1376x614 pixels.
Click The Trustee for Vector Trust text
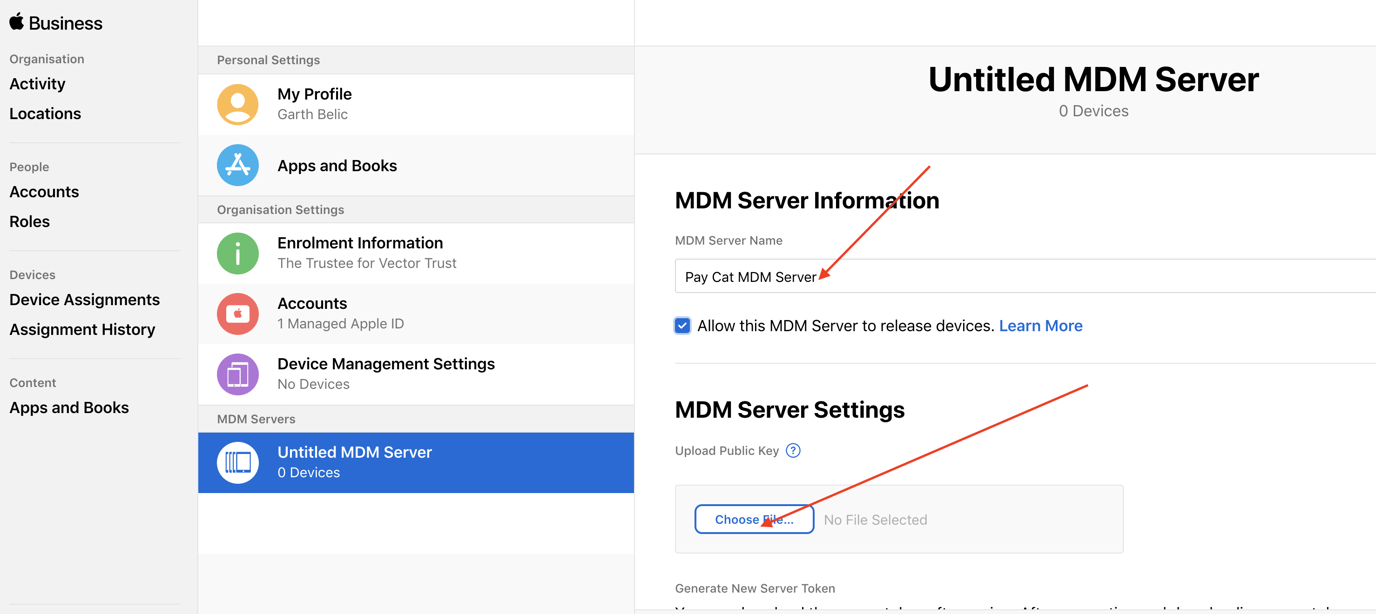[x=367, y=264]
